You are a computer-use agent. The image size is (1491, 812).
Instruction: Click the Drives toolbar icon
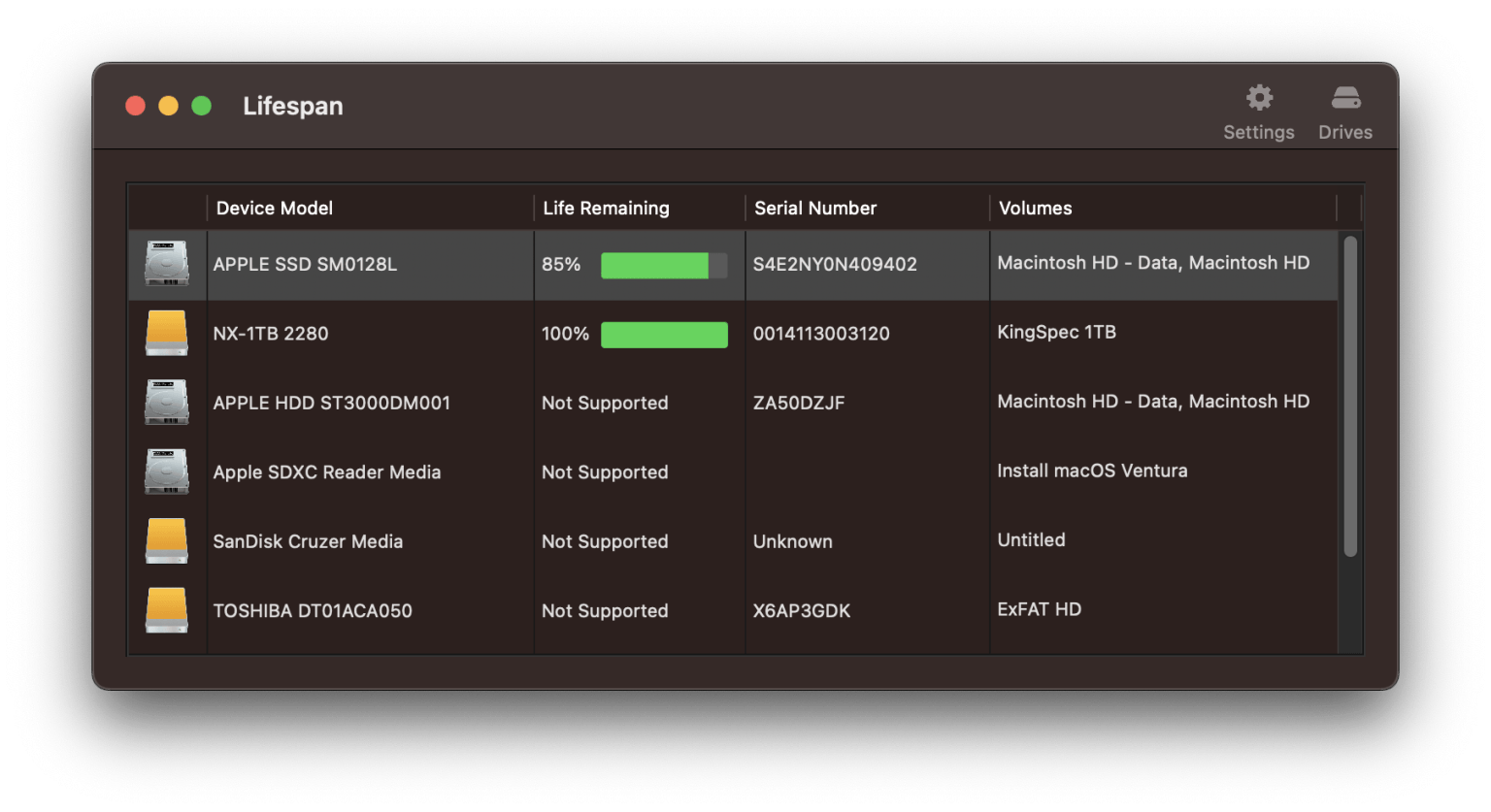1344,99
